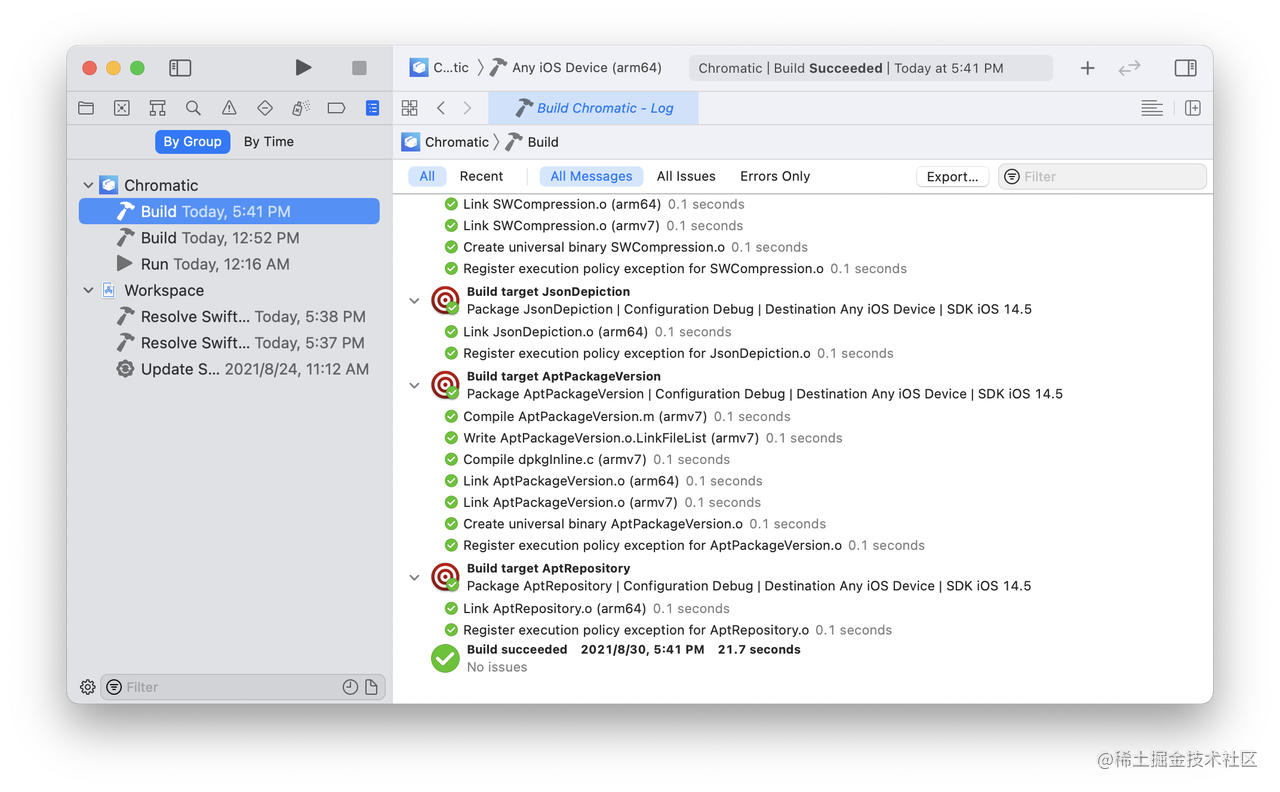
Task: Open Resolve Swift report from 5:38 PM
Action: [229, 316]
